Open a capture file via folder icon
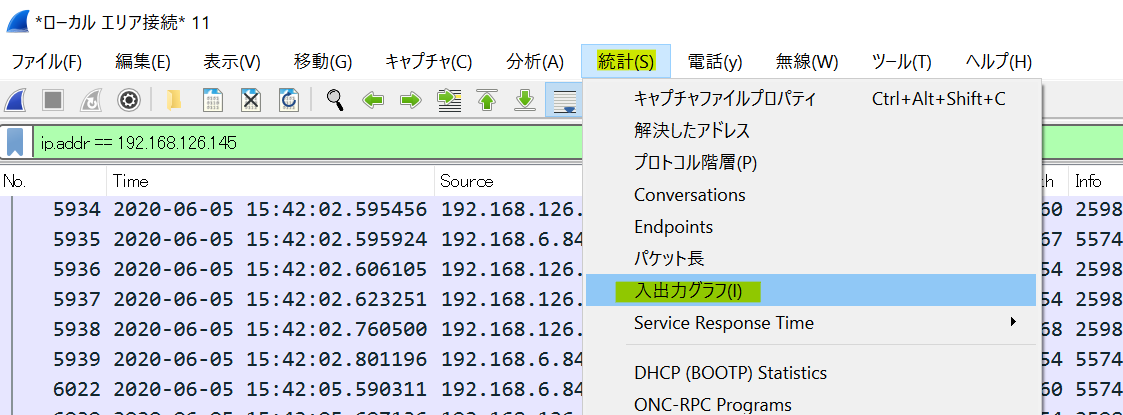This screenshot has height=415, width=1123. [174, 100]
